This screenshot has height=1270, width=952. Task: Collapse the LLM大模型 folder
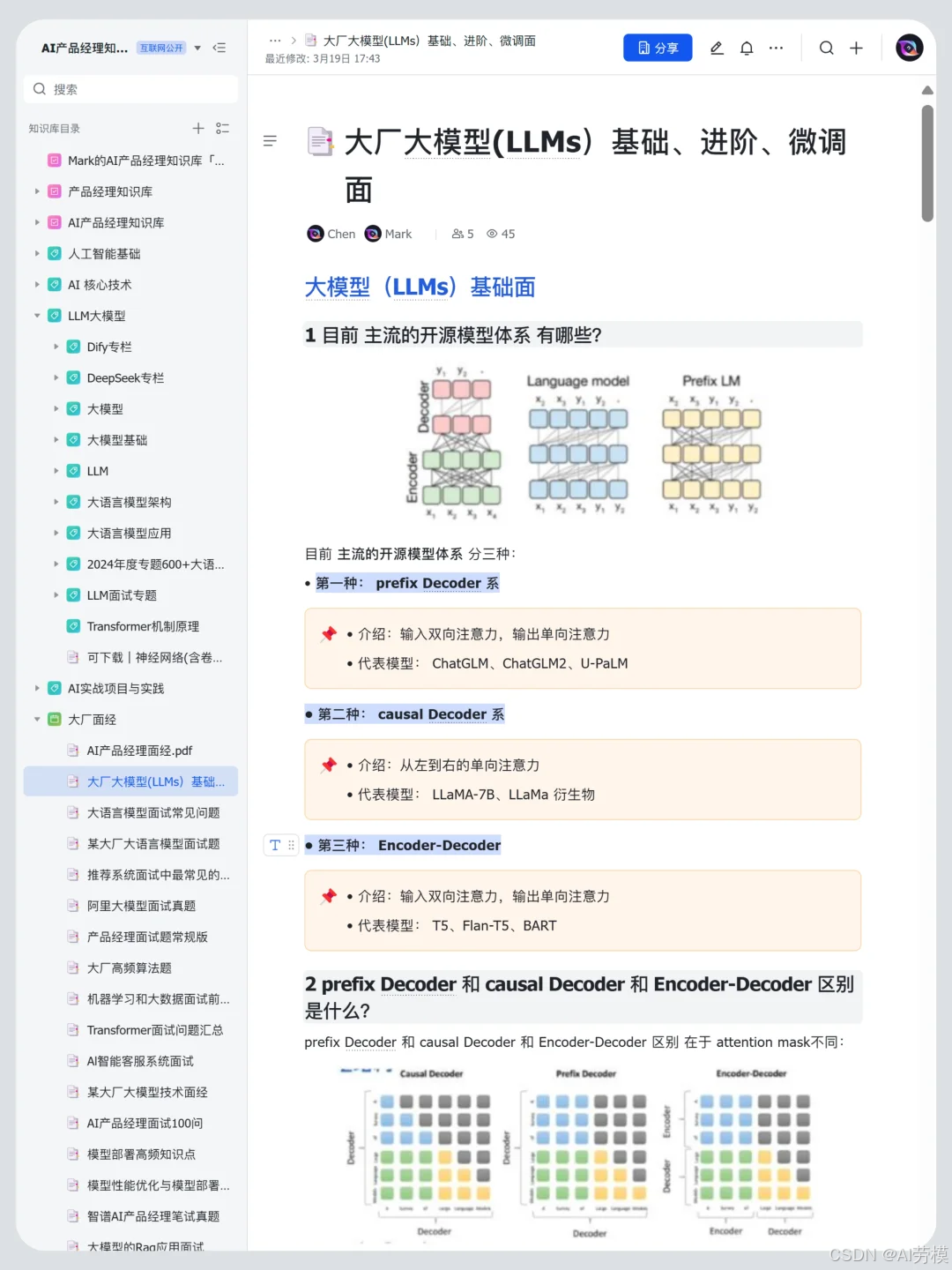36,316
